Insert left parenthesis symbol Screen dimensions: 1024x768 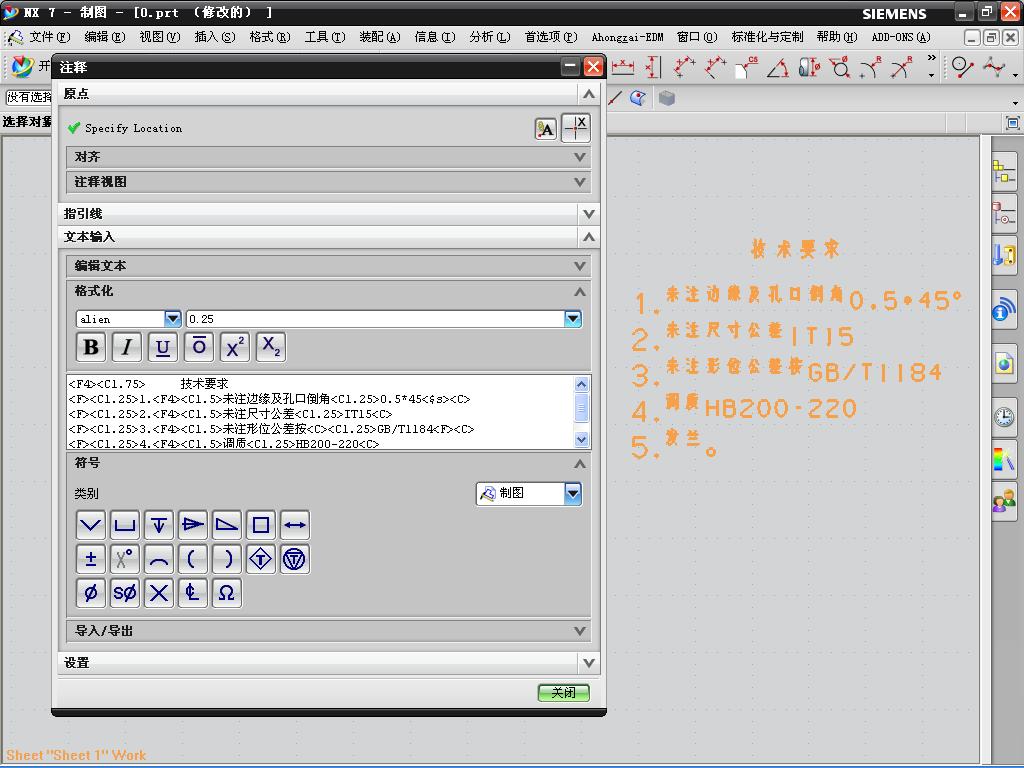click(x=193, y=559)
